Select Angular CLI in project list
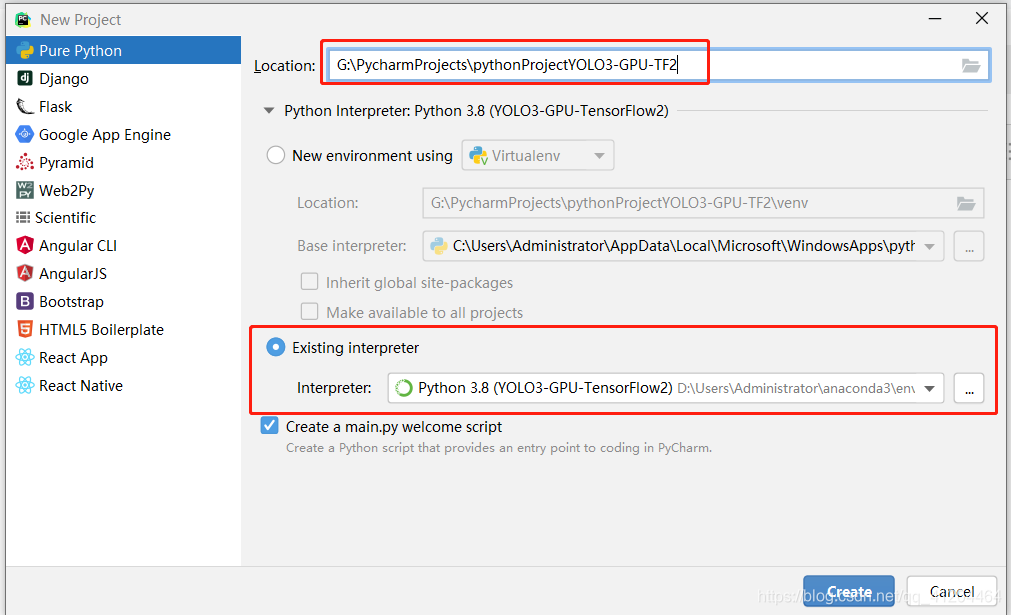Image resolution: width=1011 pixels, height=615 pixels. 123,246
